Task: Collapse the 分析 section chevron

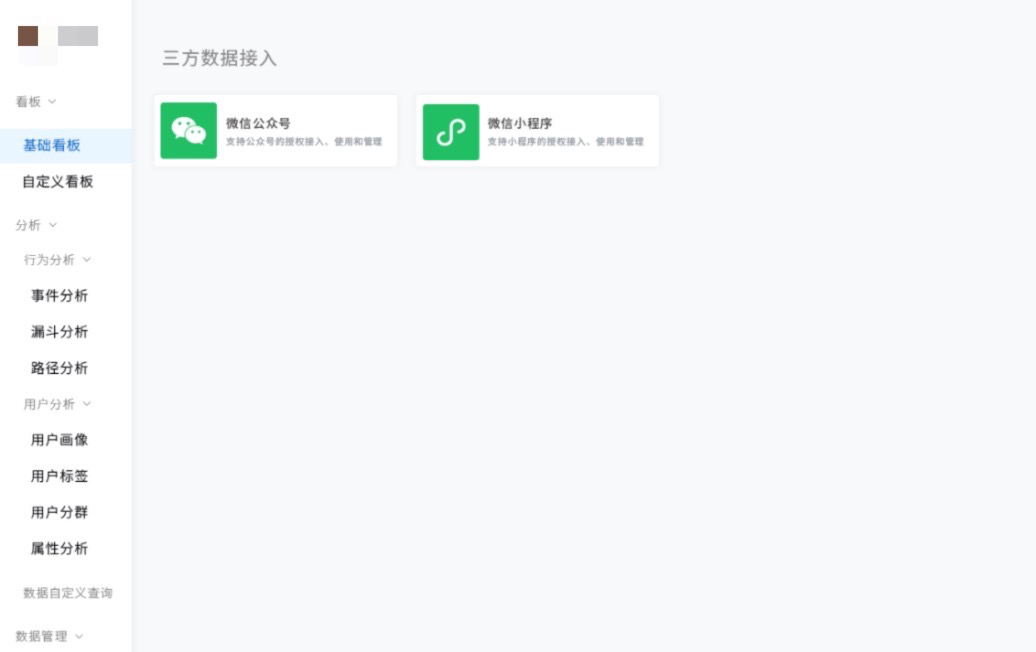Action: tap(53, 225)
